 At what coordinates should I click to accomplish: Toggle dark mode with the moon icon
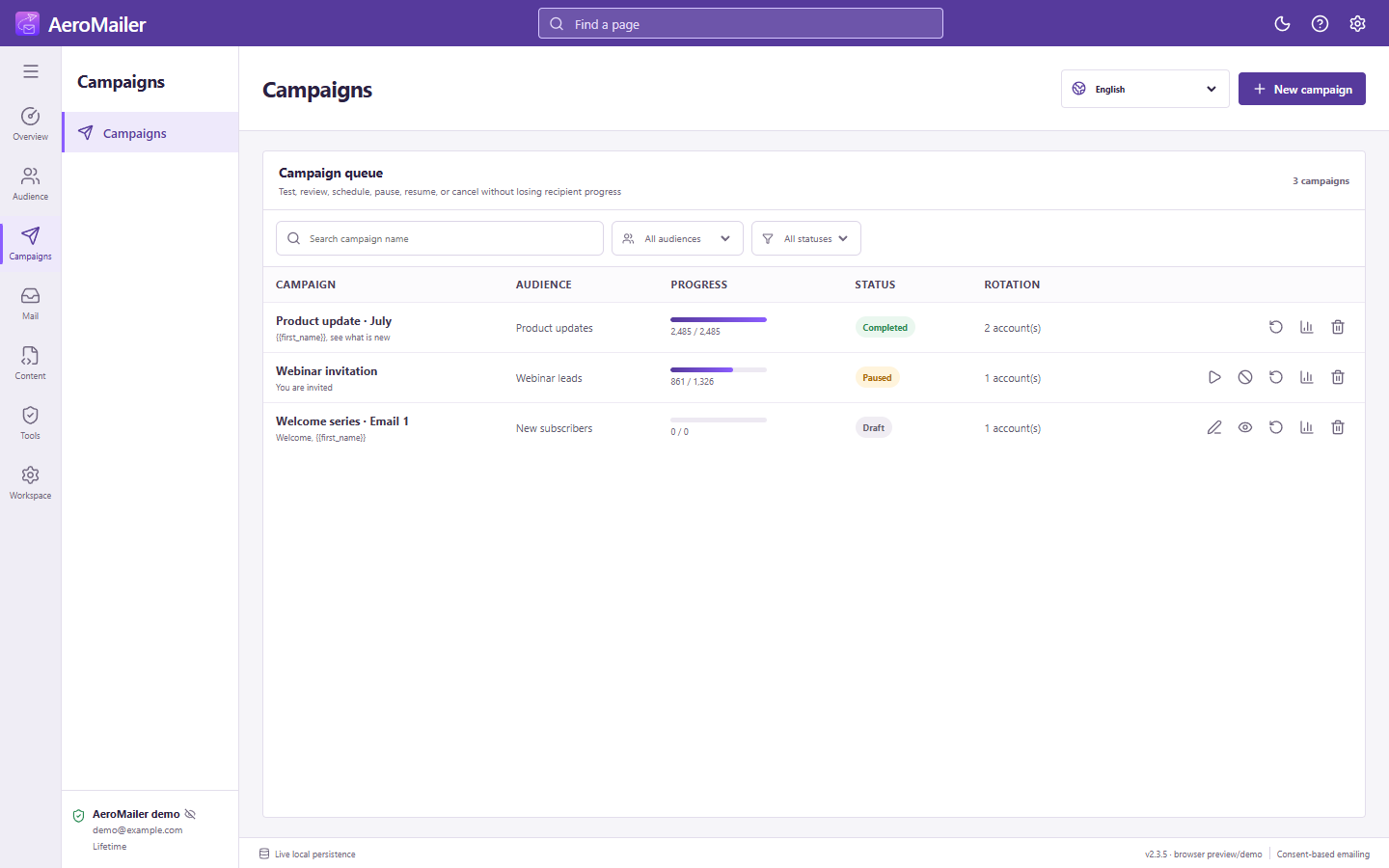tap(1282, 24)
